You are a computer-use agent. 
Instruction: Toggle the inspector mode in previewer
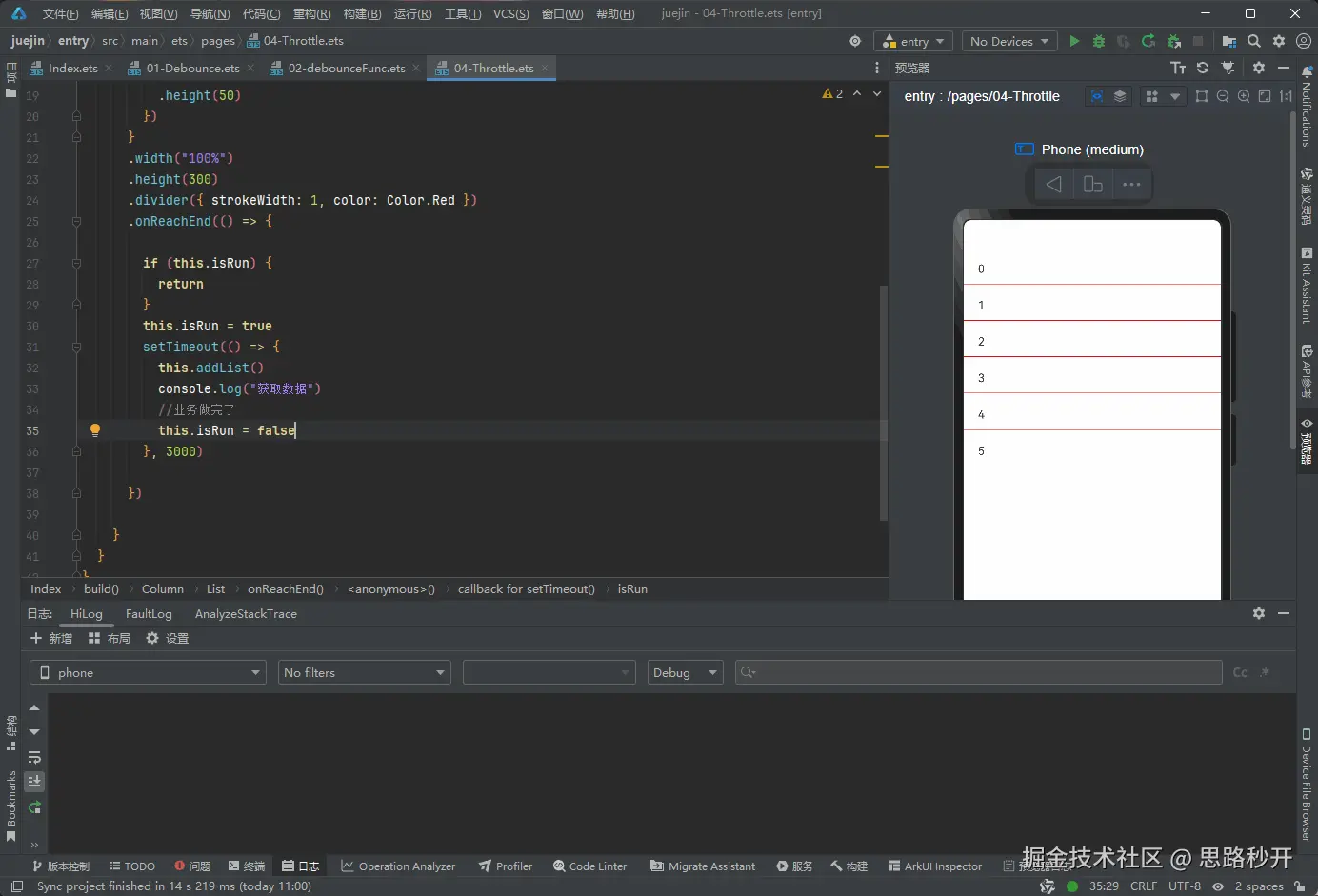1097,96
